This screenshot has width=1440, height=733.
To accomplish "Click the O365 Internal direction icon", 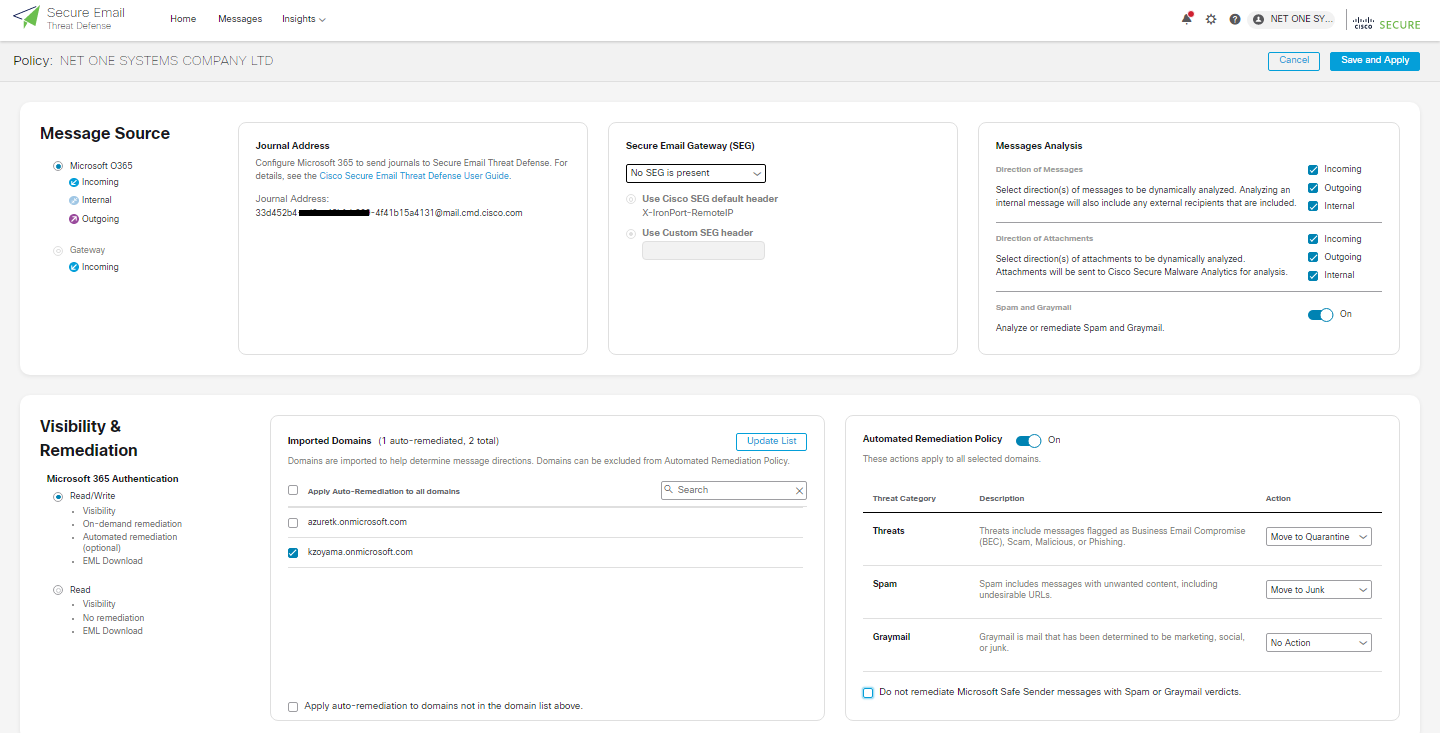I will click(74, 201).
